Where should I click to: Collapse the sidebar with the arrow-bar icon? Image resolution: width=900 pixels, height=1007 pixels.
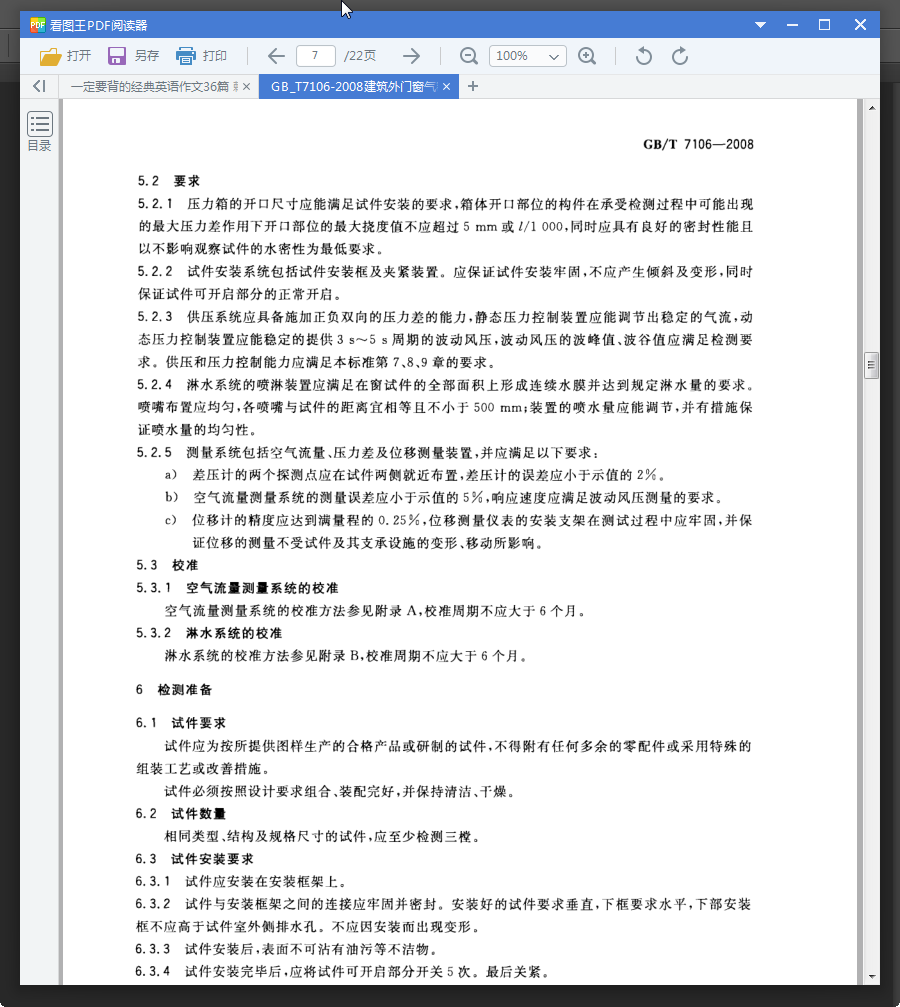(x=40, y=86)
